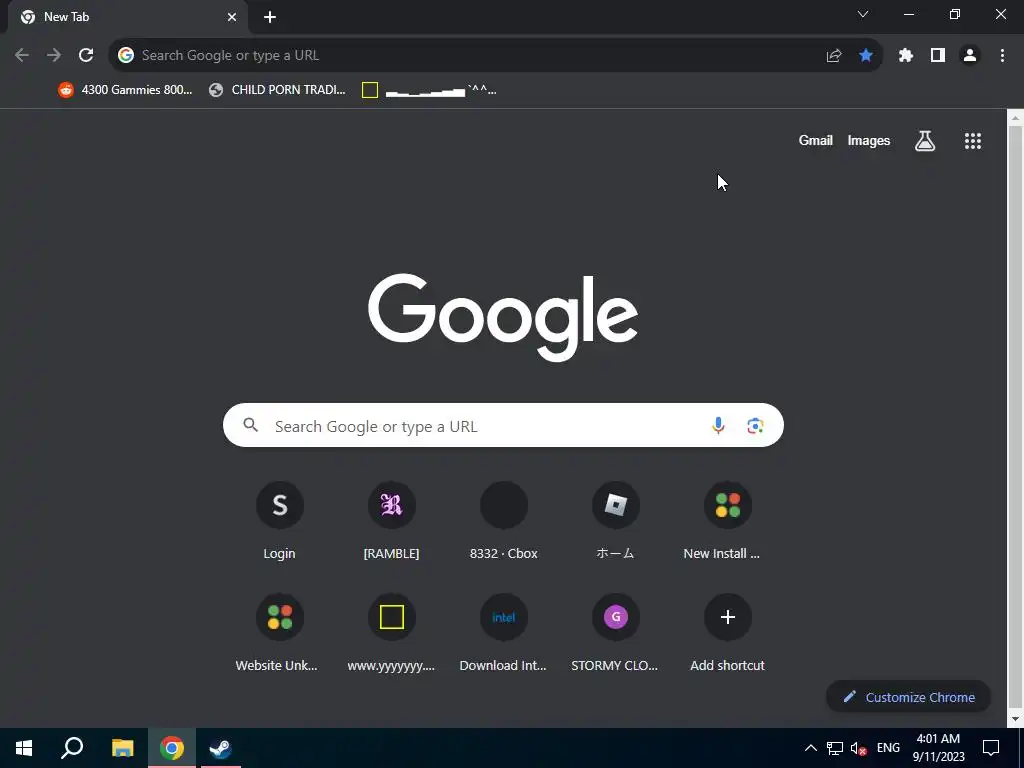
Task: Open the Extensions puzzle icon
Action: pyautogui.click(x=906, y=56)
